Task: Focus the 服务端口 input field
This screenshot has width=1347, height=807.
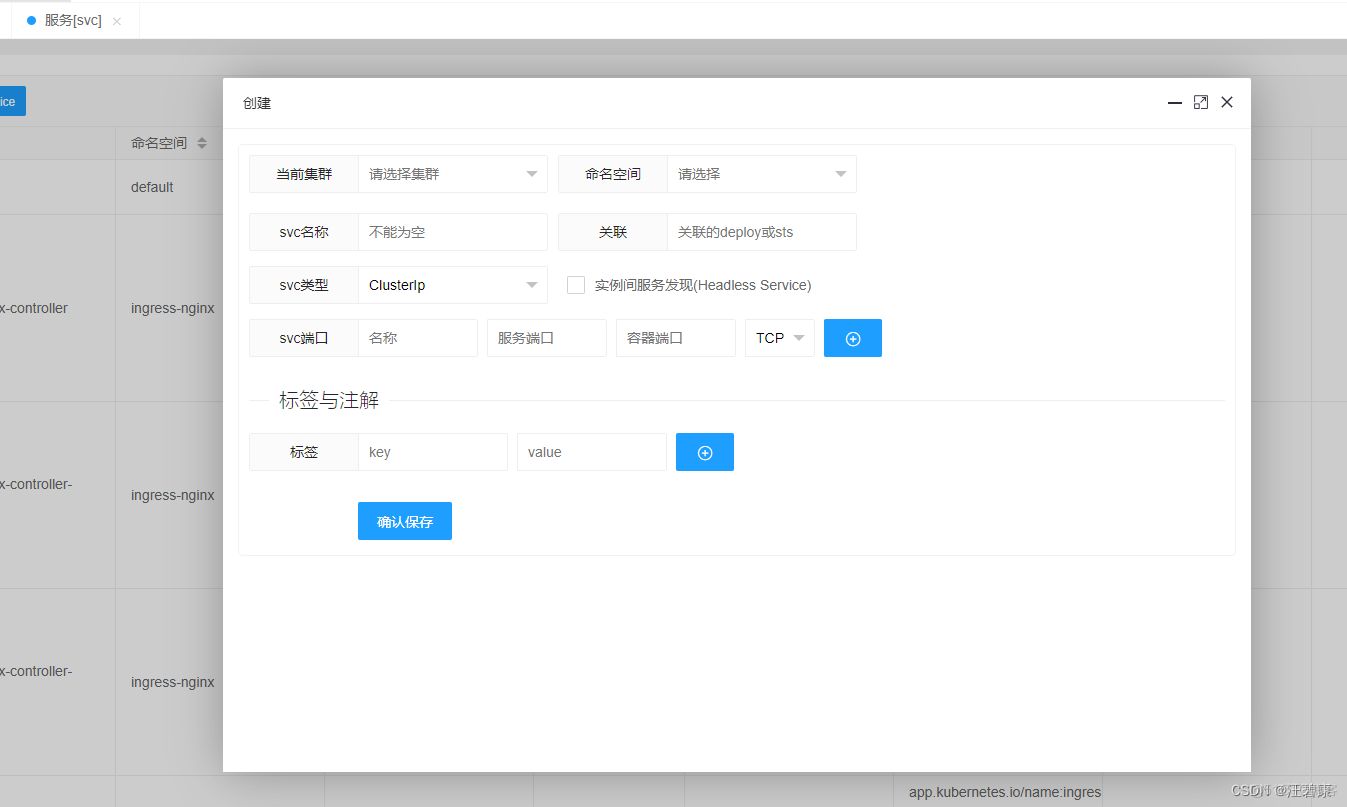Action: point(547,338)
